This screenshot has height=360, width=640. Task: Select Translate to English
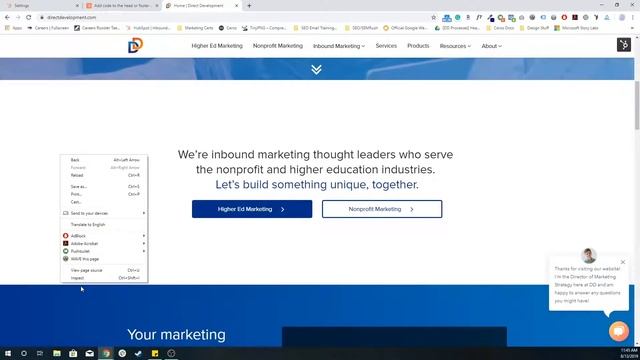[104, 224]
